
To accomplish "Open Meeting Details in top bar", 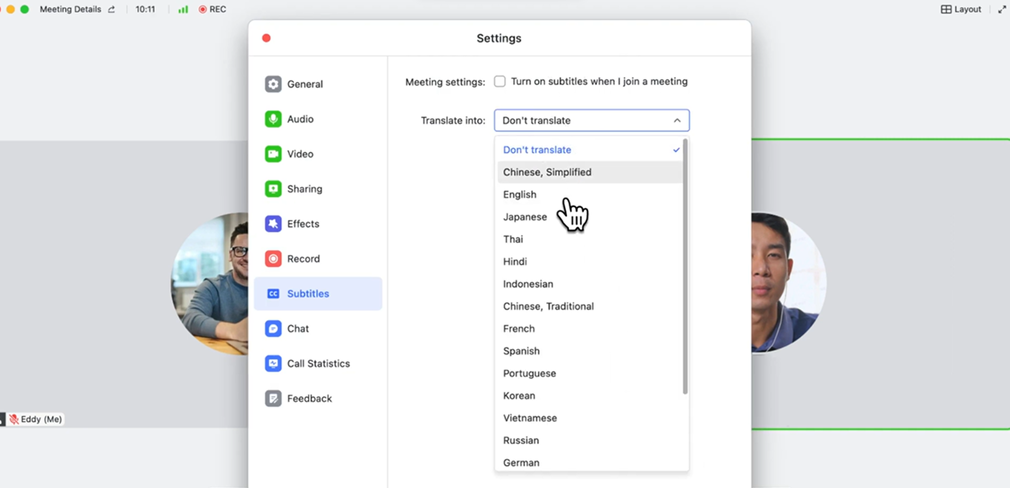I will point(70,9).
